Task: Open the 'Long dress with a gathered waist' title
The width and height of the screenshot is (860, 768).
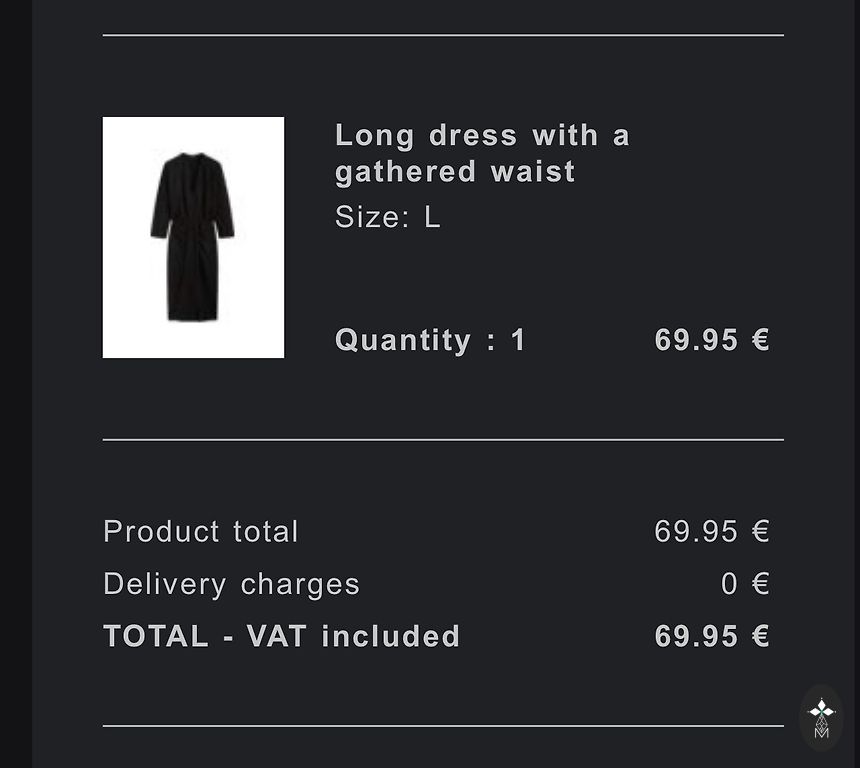Action: coord(482,153)
